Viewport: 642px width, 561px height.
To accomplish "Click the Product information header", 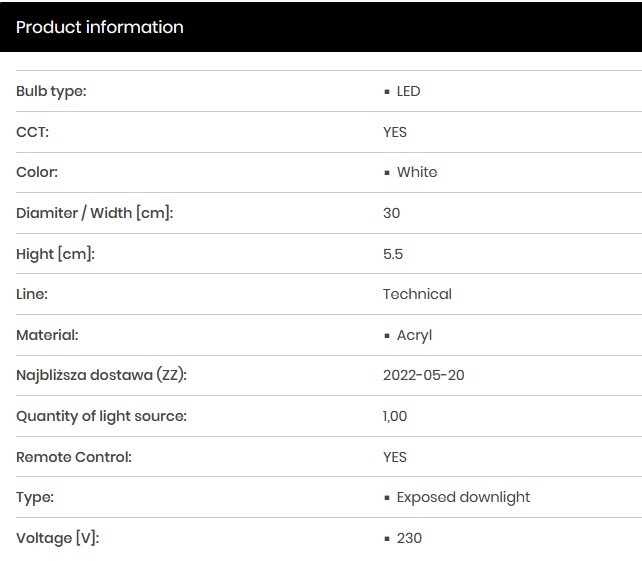I will pos(99,27).
